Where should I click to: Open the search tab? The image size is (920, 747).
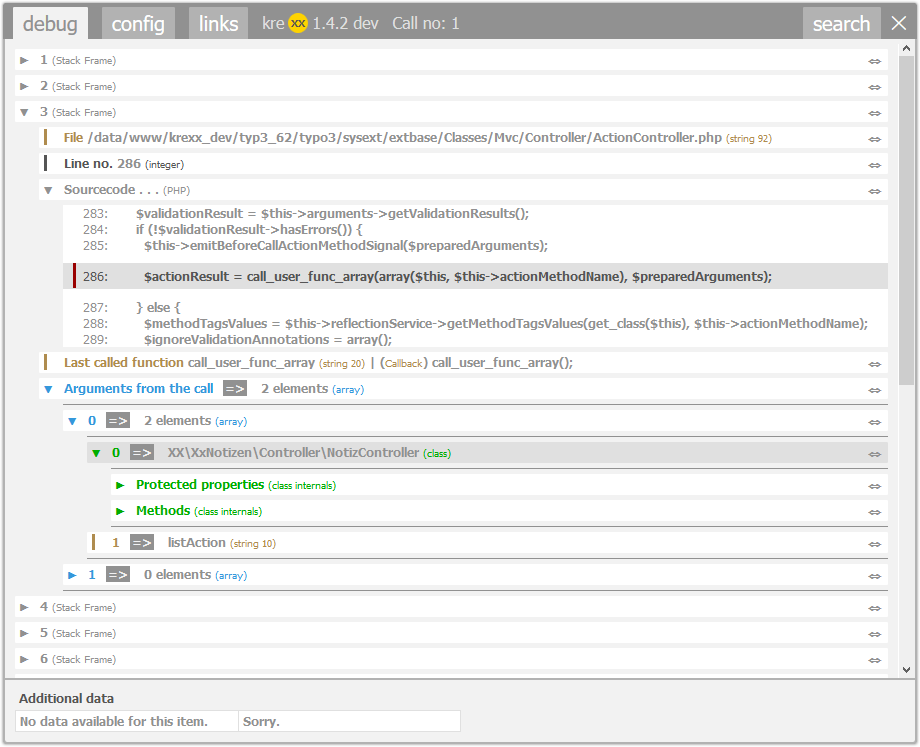click(841, 23)
